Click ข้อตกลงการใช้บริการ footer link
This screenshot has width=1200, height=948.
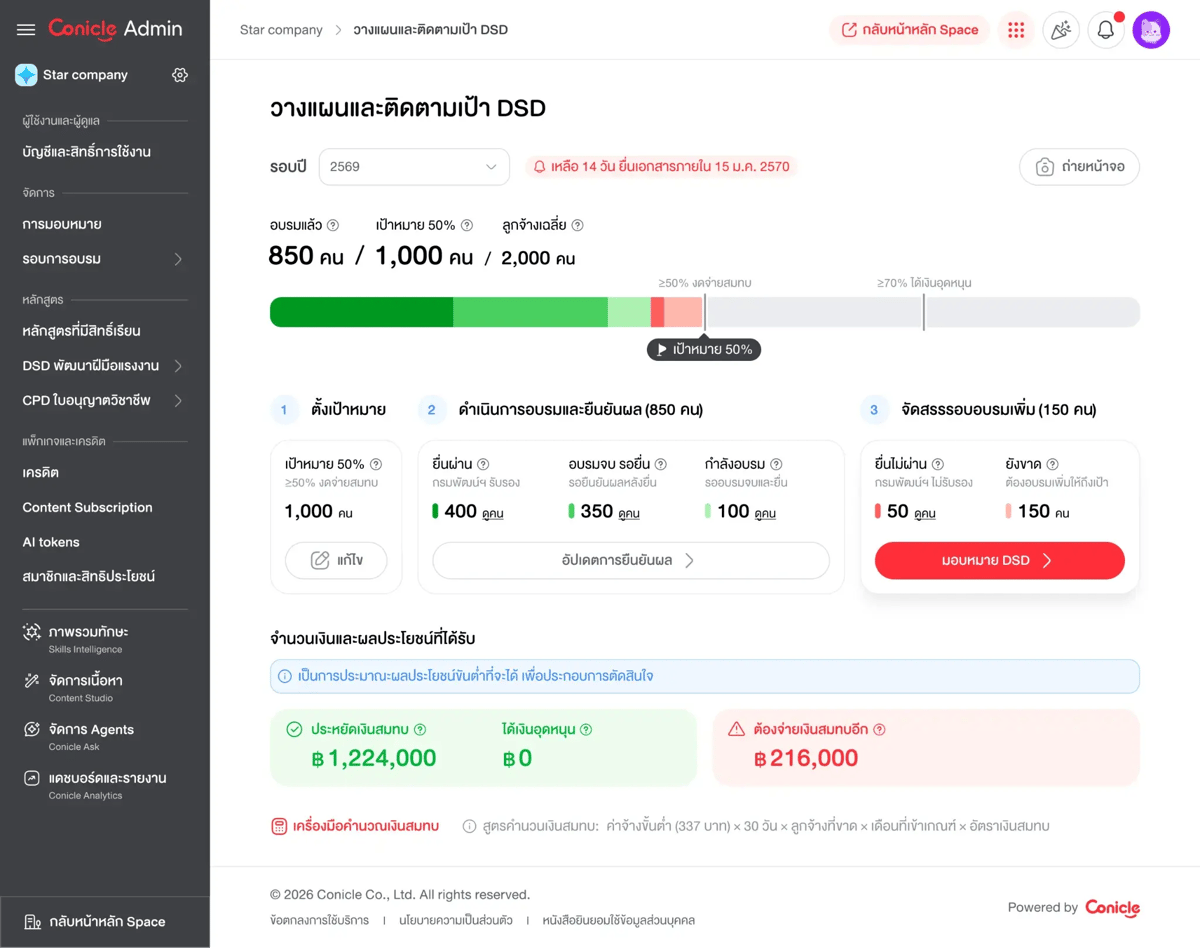click(319, 920)
